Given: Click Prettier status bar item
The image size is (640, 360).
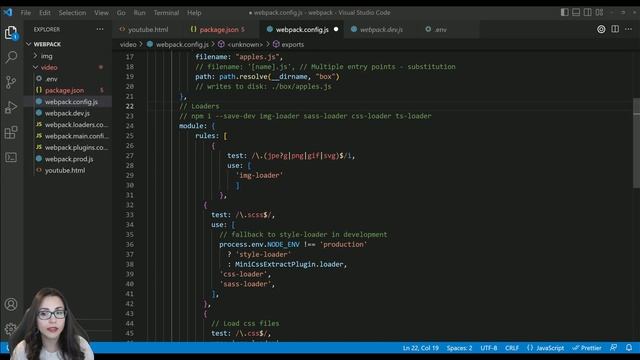Looking at the screenshot, I should click(587, 348).
